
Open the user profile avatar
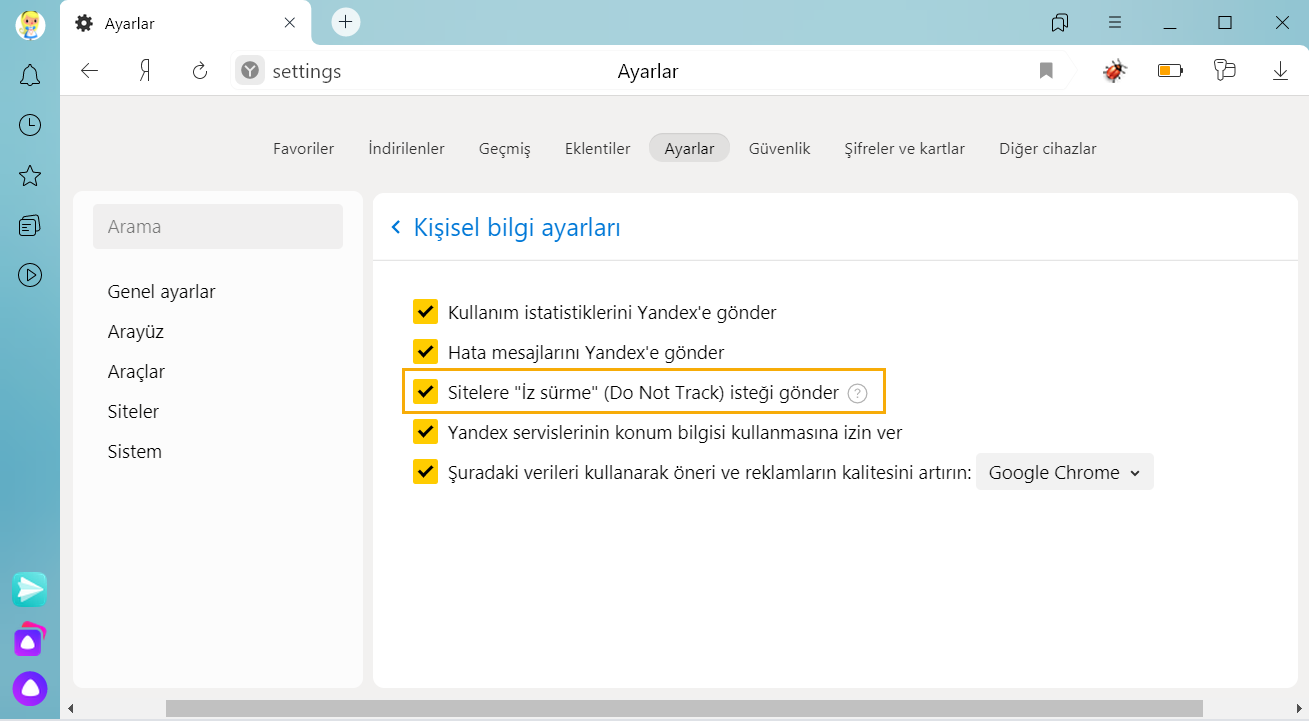30,23
